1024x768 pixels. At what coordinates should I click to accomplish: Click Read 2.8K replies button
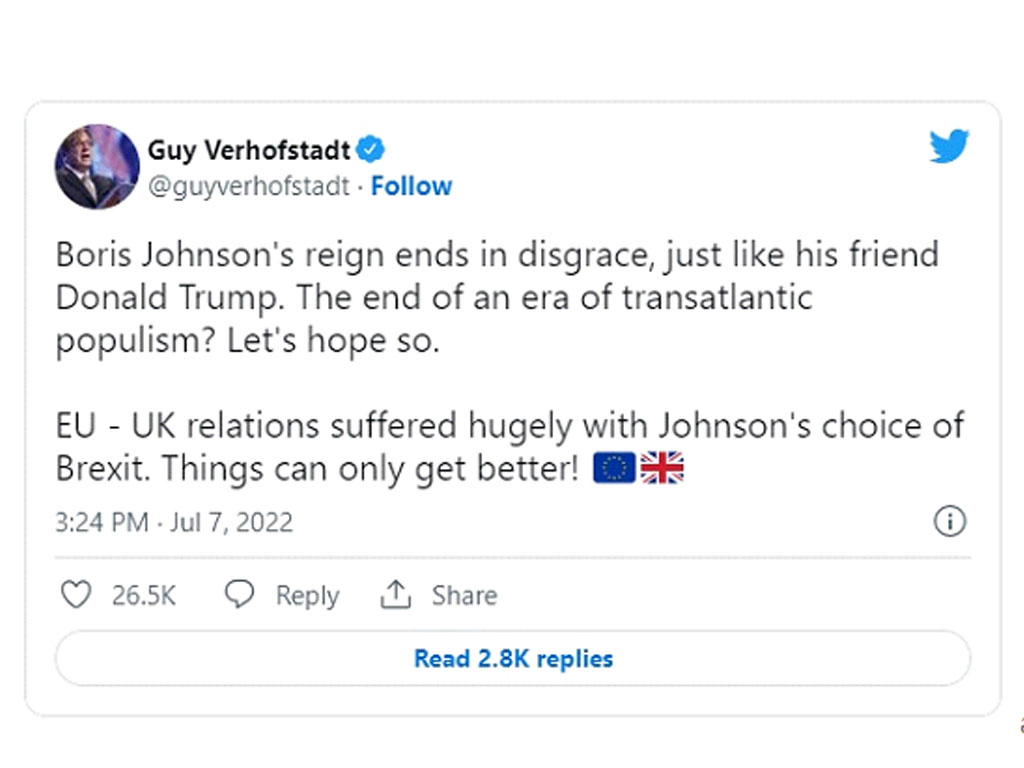pyautogui.click(x=513, y=658)
